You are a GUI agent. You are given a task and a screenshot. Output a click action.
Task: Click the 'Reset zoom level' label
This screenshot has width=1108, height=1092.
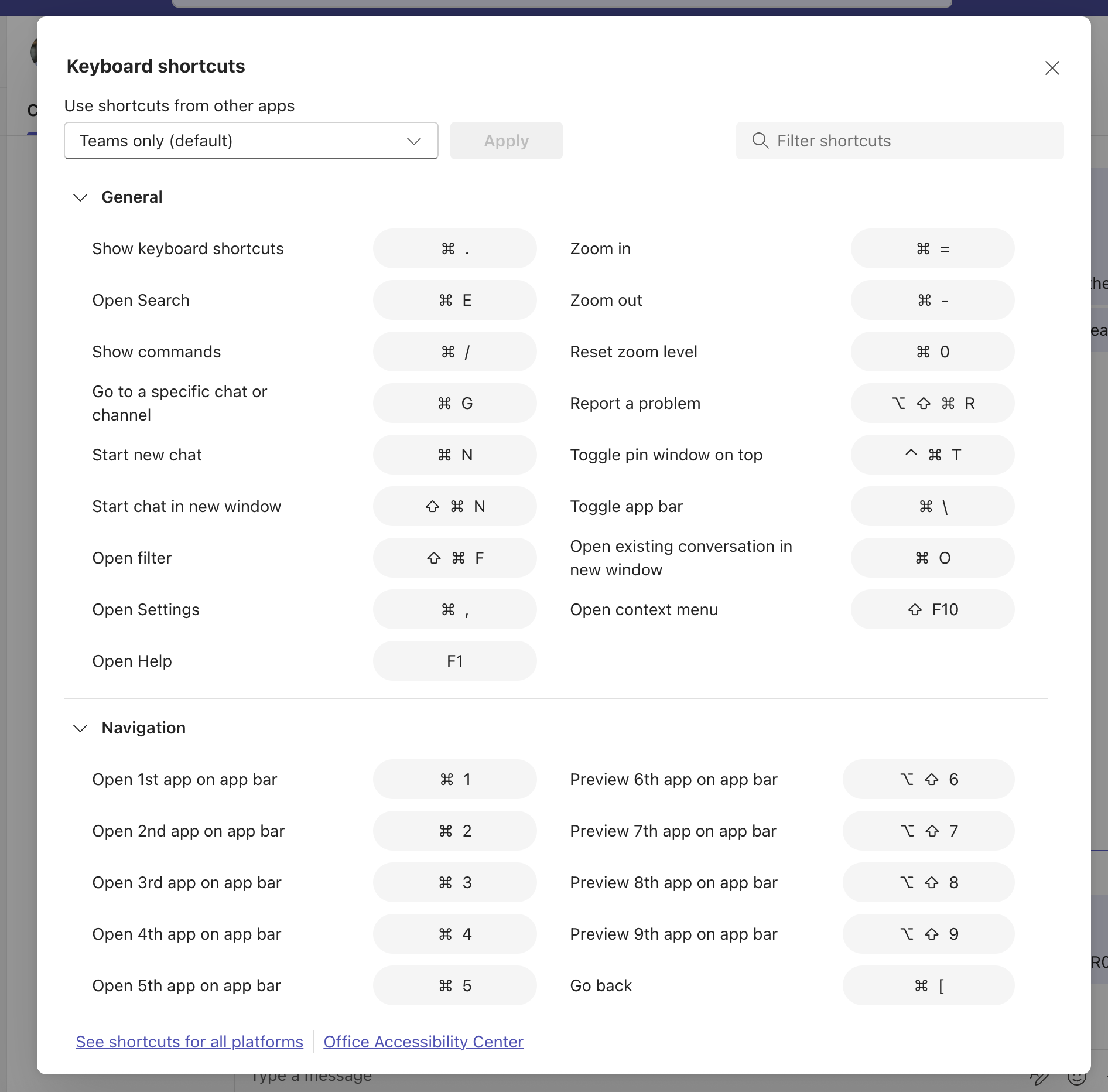coord(634,352)
